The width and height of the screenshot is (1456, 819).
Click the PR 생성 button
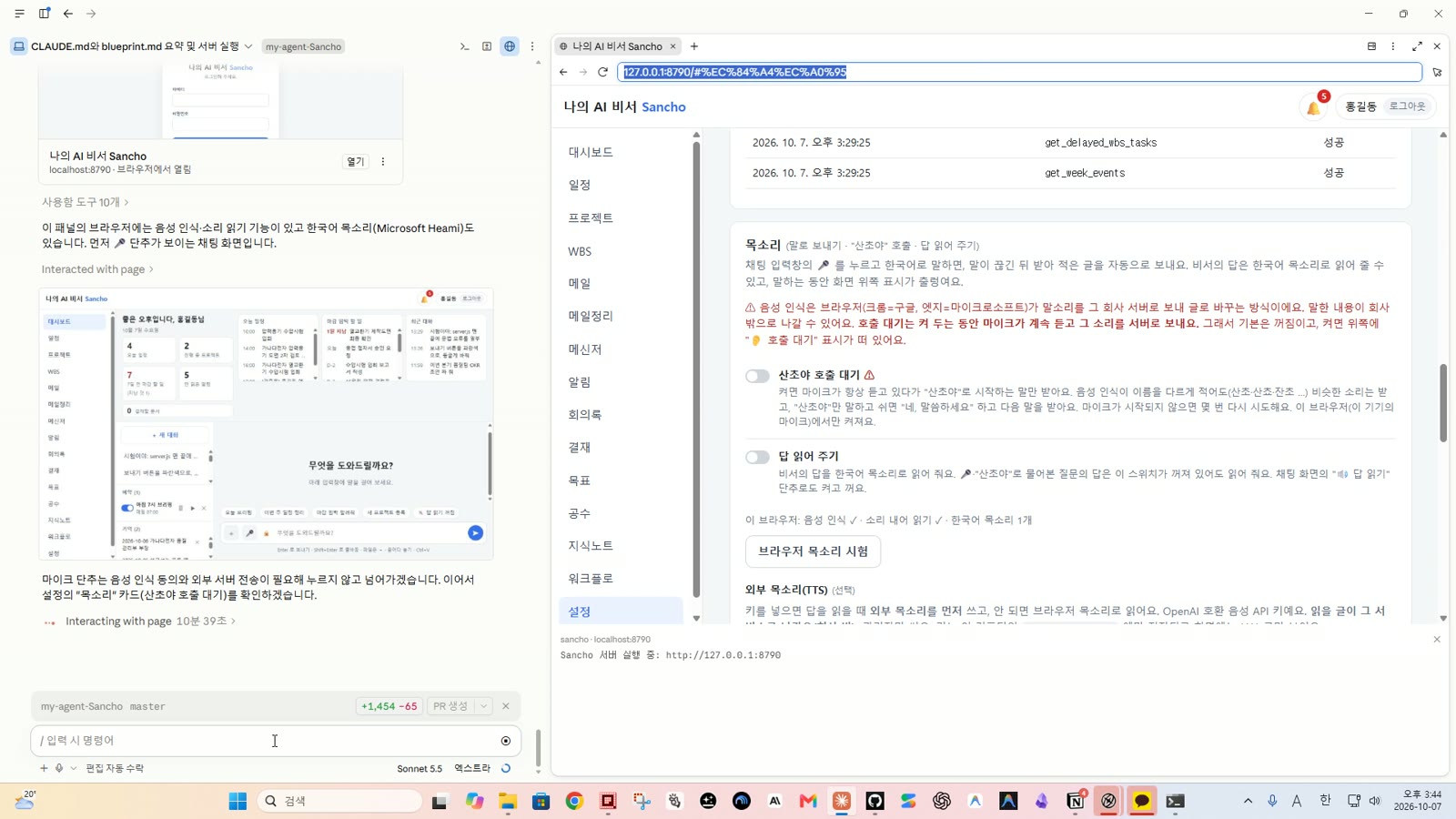point(450,706)
